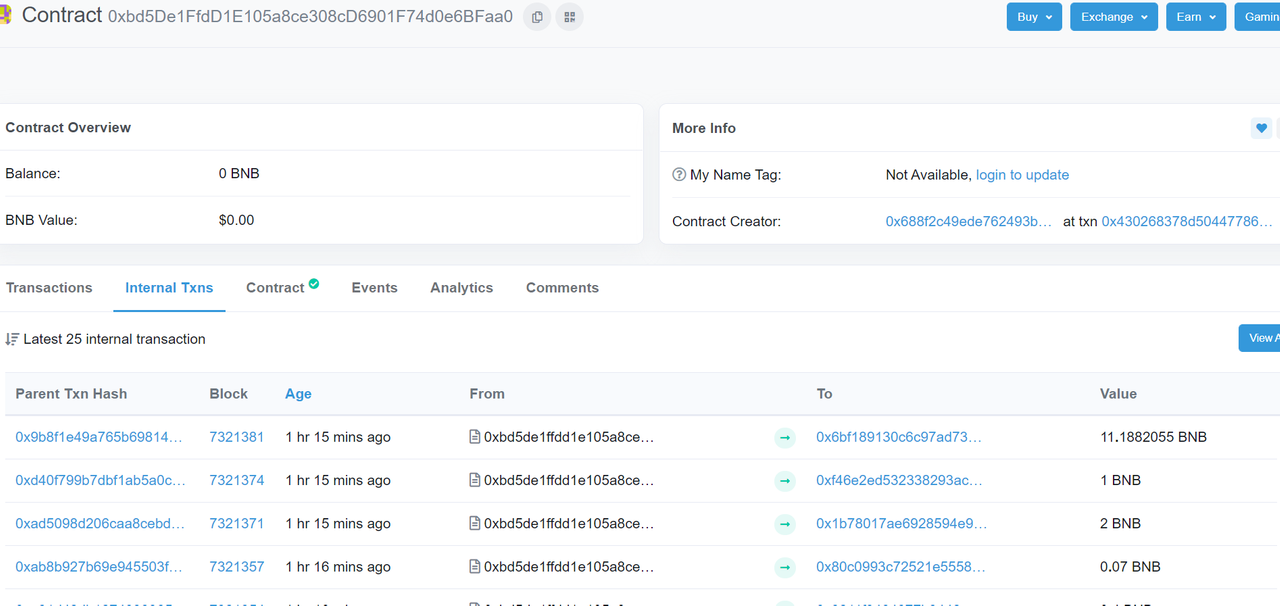The width and height of the screenshot is (1280, 606).
Task: Expand the Exchange dropdown
Action: 1114,17
